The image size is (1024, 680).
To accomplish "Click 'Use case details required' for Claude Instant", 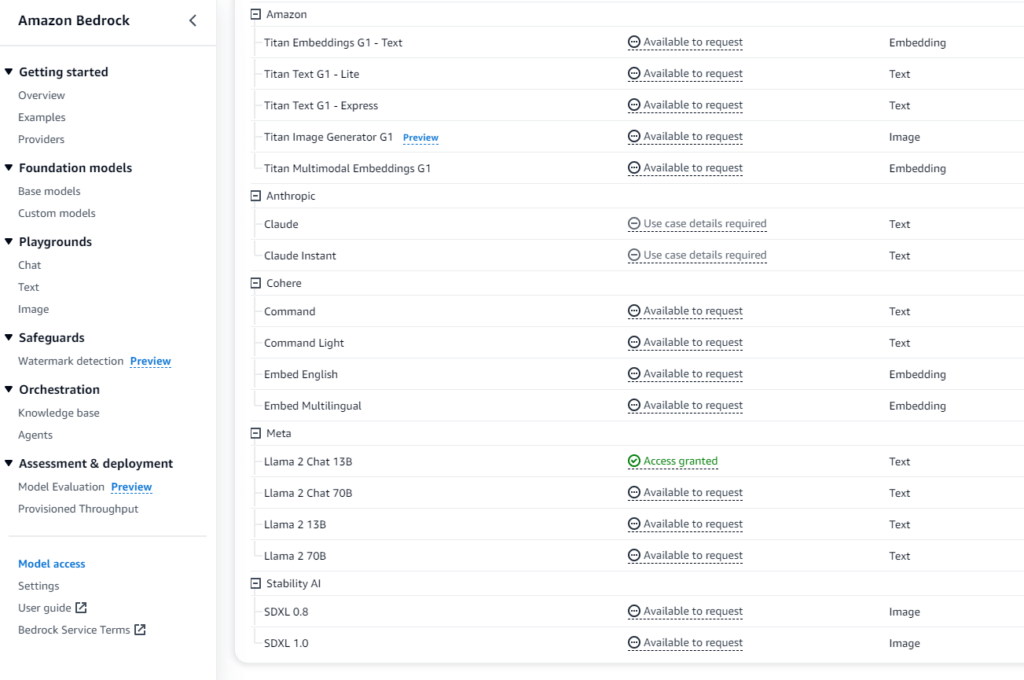I will click(x=705, y=255).
